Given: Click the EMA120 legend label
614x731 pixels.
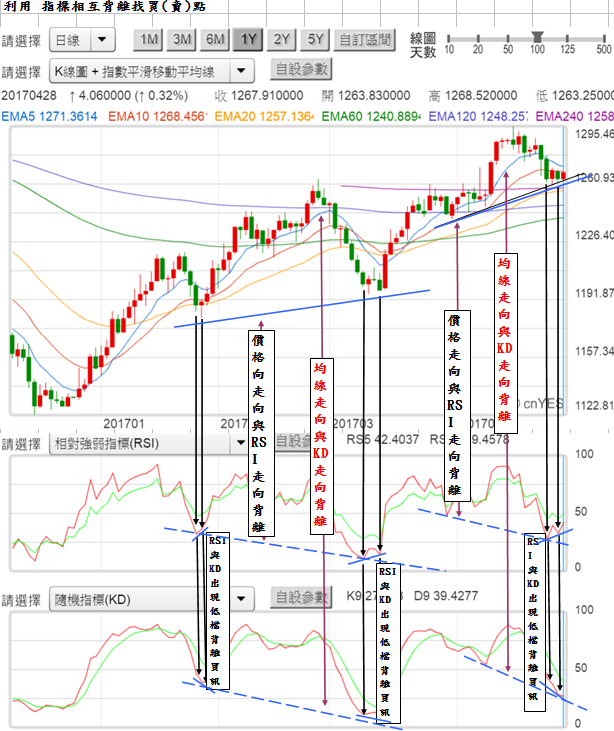Looking at the screenshot, I should tap(478, 117).
